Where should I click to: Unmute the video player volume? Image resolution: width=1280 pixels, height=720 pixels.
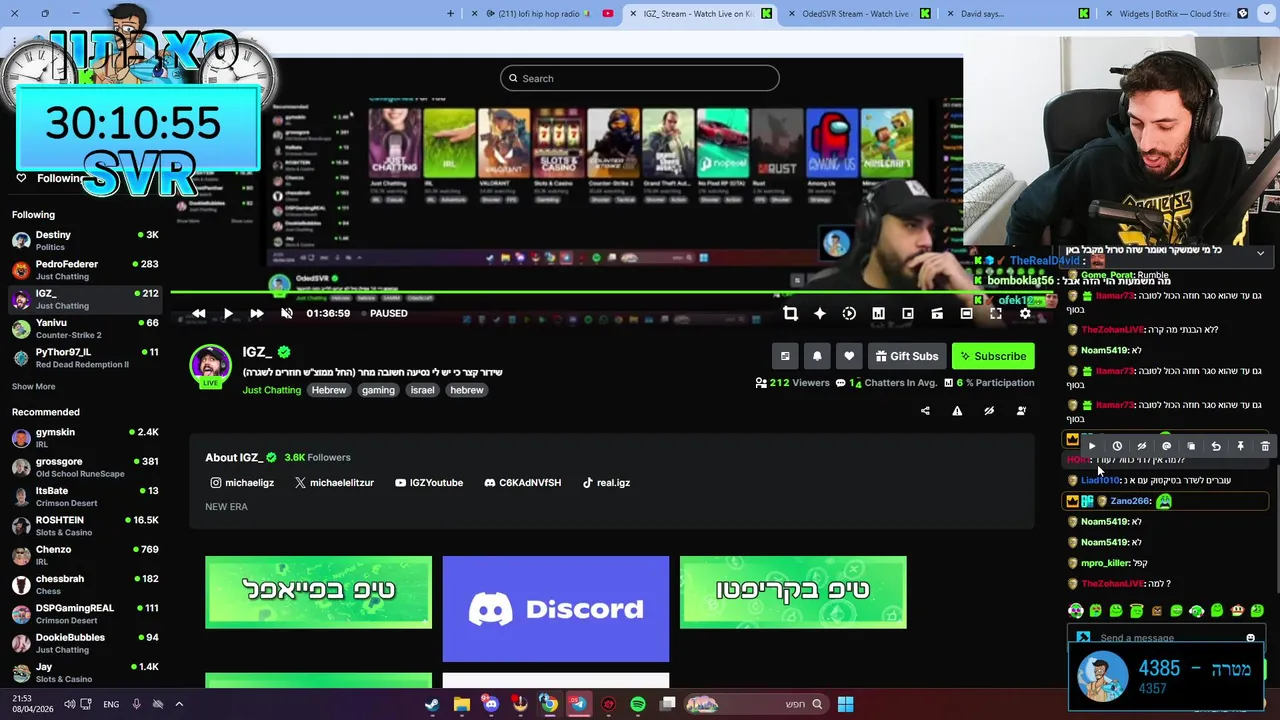click(x=287, y=313)
